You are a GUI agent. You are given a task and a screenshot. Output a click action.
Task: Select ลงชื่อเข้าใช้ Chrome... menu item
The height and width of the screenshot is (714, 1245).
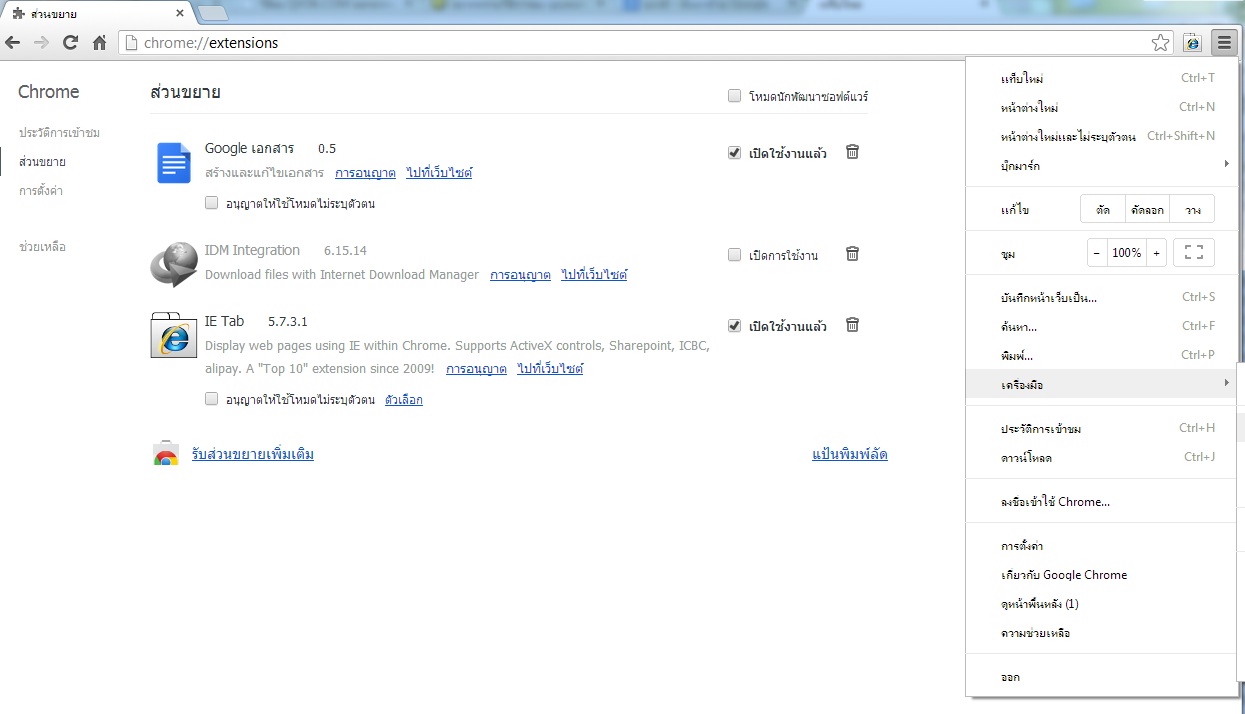[x=1101, y=501]
